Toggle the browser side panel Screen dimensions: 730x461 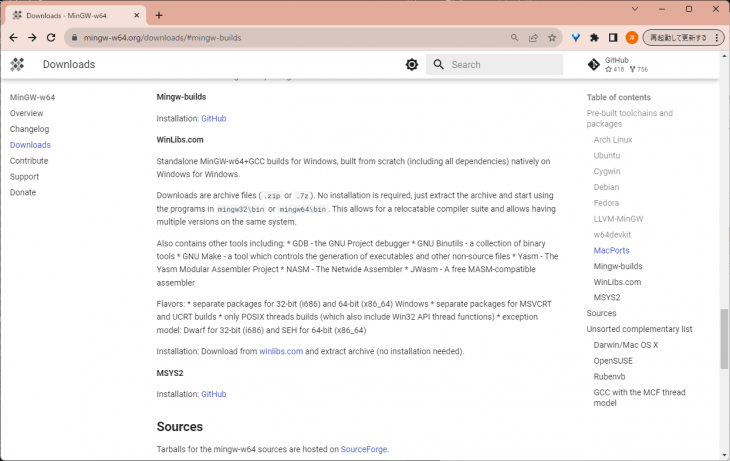(613, 37)
